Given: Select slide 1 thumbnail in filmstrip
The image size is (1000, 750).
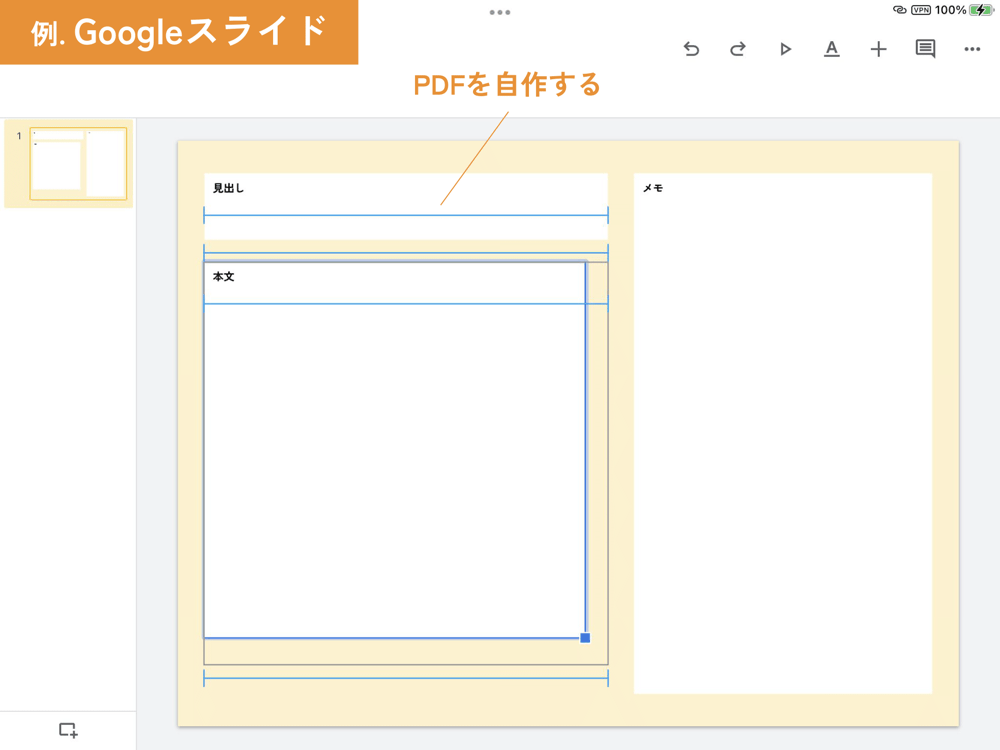Looking at the screenshot, I should (x=78, y=164).
